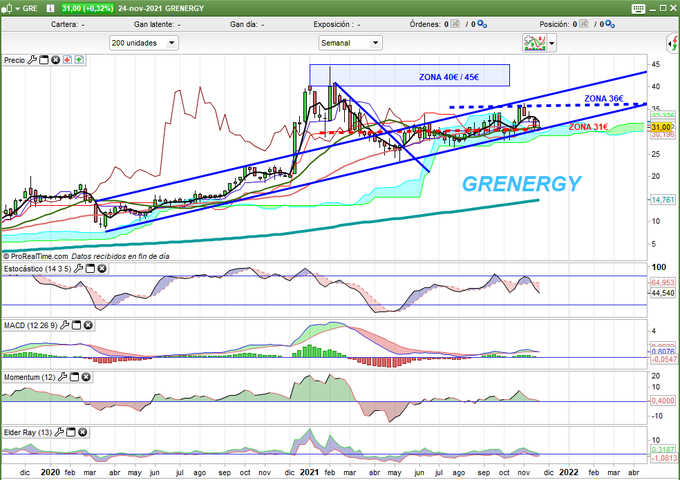The height and width of the screenshot is (480, 680).
Task: Expand the trading side panel arrow at right edge
Action: [x=673, y=43]
